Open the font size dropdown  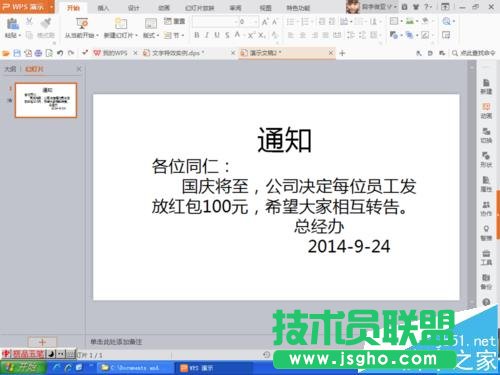click(256, 22)
